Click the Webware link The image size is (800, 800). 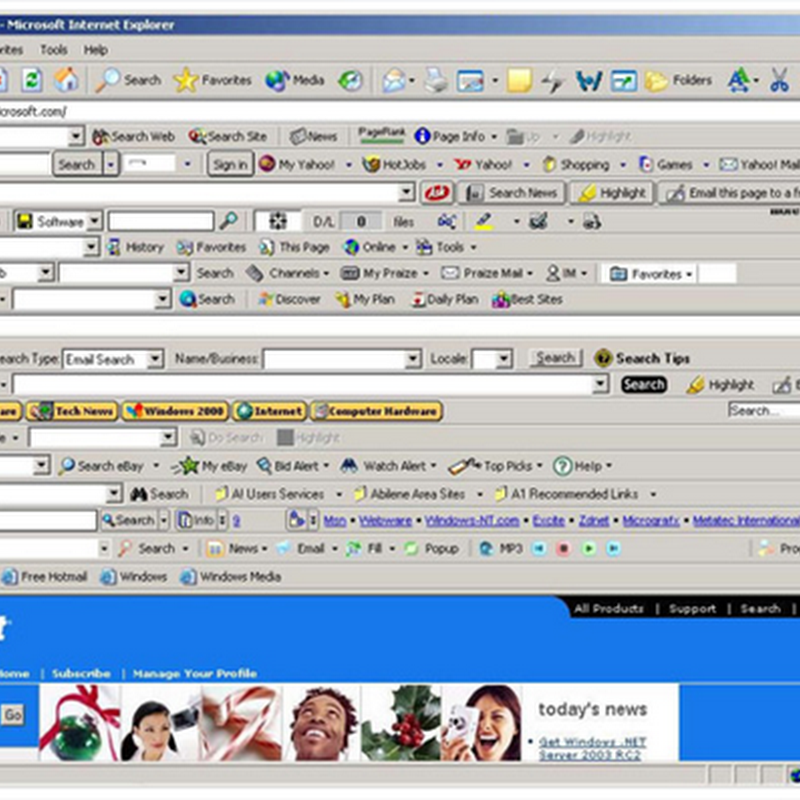[x=385, y=520]
